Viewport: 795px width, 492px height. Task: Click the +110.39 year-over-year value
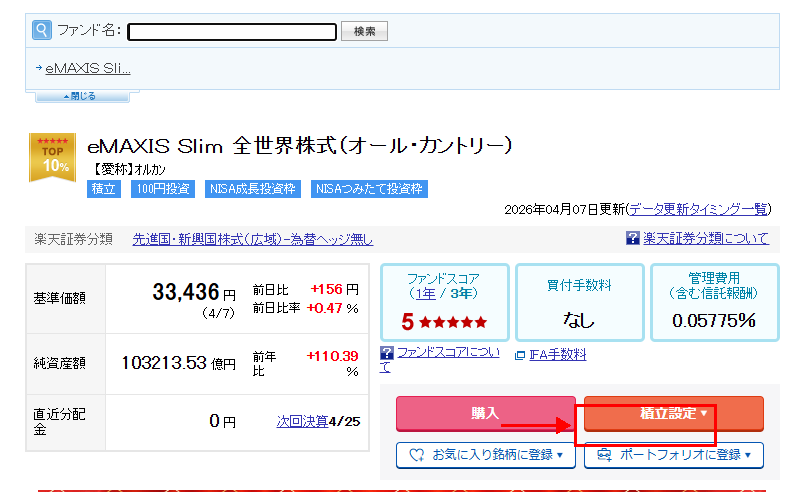click(x=333, y=356)
